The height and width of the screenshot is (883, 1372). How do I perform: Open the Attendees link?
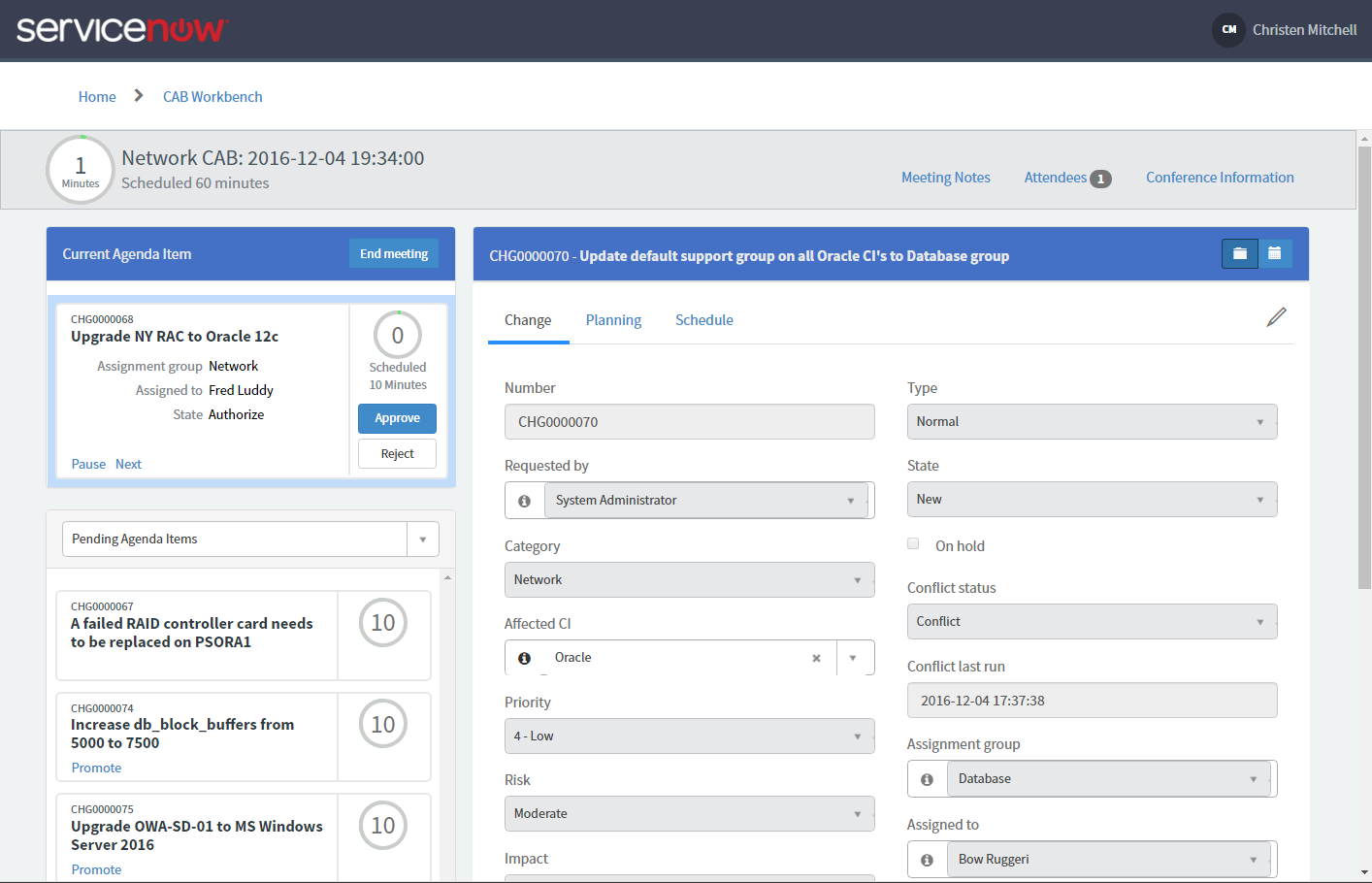tap(1056, 178)
